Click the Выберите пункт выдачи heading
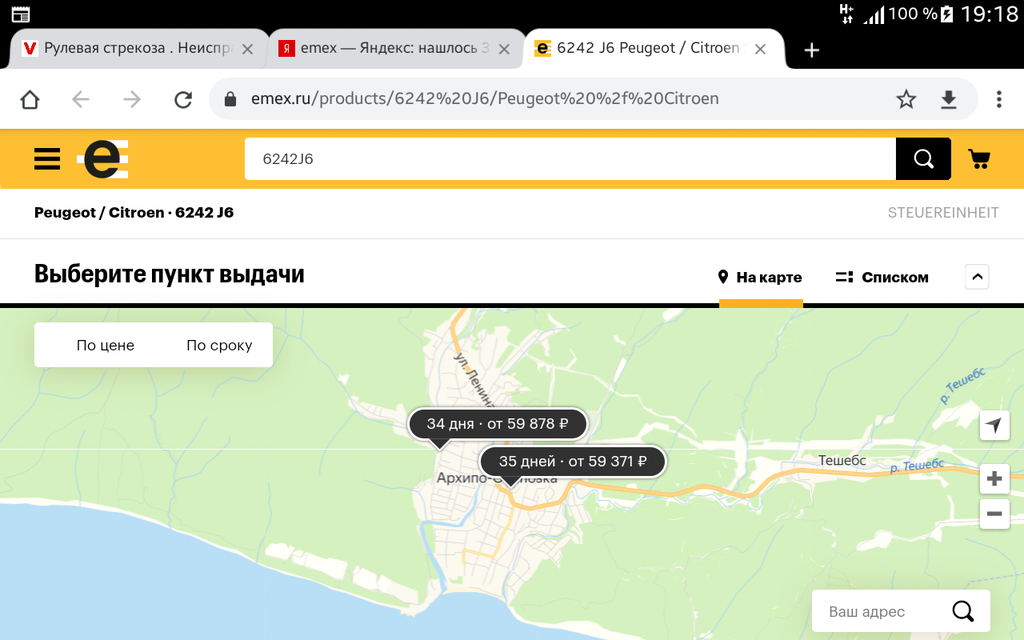 [169, 274]
